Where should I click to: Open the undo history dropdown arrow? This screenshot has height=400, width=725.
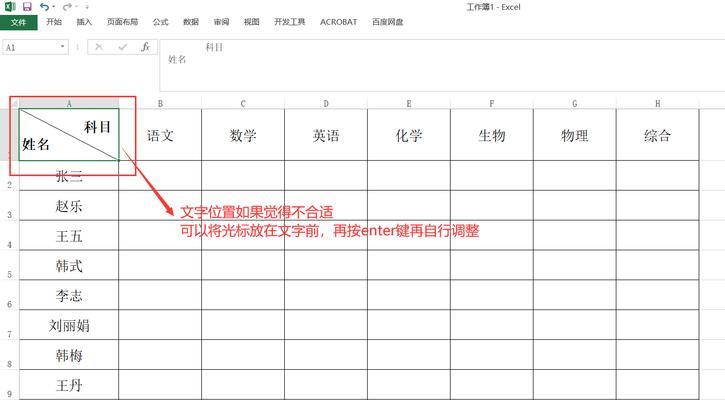coord(53,7)
